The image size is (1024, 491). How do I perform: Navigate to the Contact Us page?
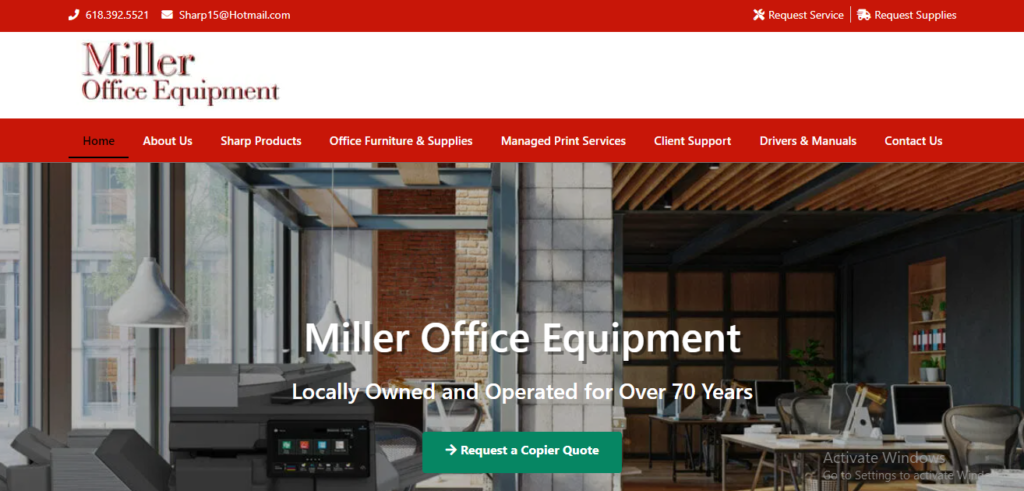pos(913,141)
